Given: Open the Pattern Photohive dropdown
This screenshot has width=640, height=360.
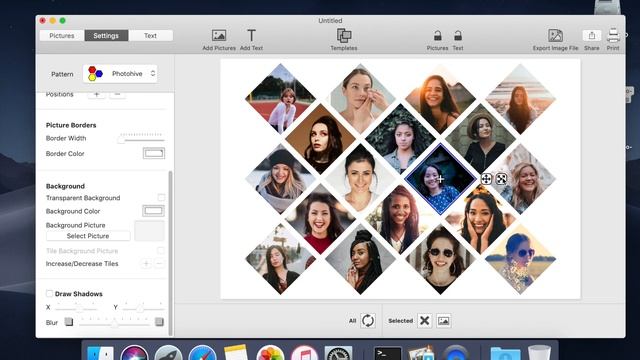Looking at the screenshot, I should (x=120, y=74).
